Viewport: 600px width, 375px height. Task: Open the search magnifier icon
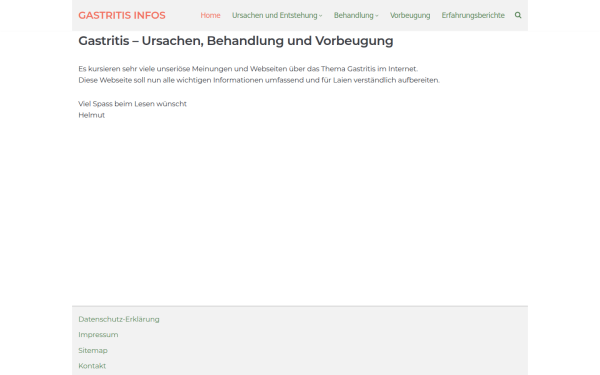[x=518, y=15]
